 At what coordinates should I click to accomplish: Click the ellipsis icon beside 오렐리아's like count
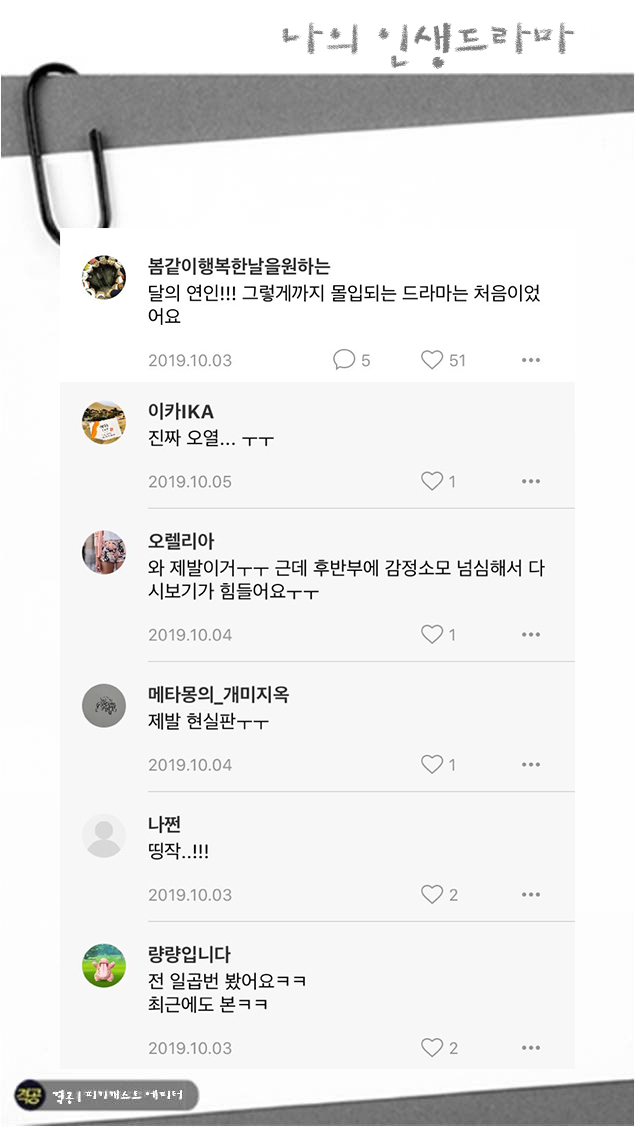click(x=531, y=634)
